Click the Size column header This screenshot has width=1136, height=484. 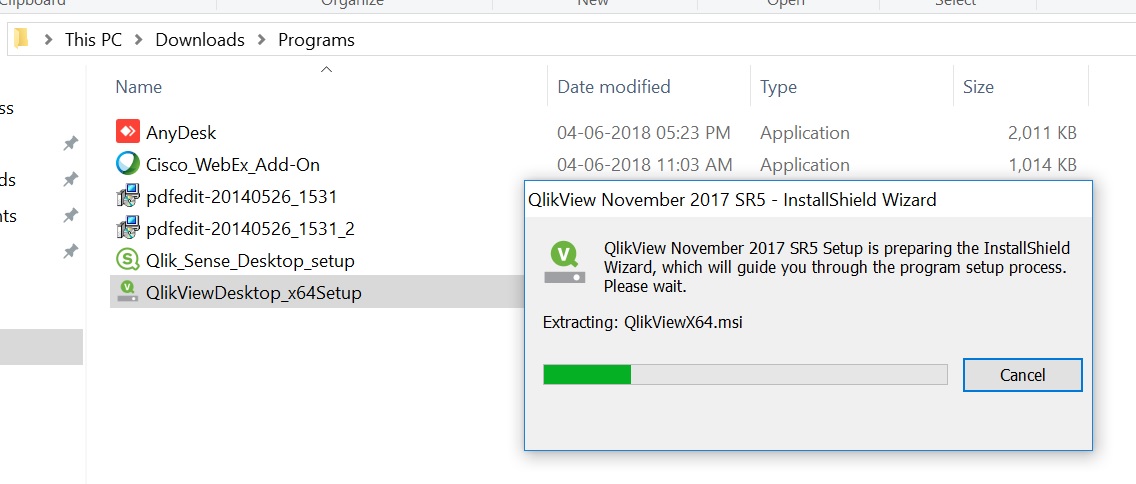click(978, 87)
